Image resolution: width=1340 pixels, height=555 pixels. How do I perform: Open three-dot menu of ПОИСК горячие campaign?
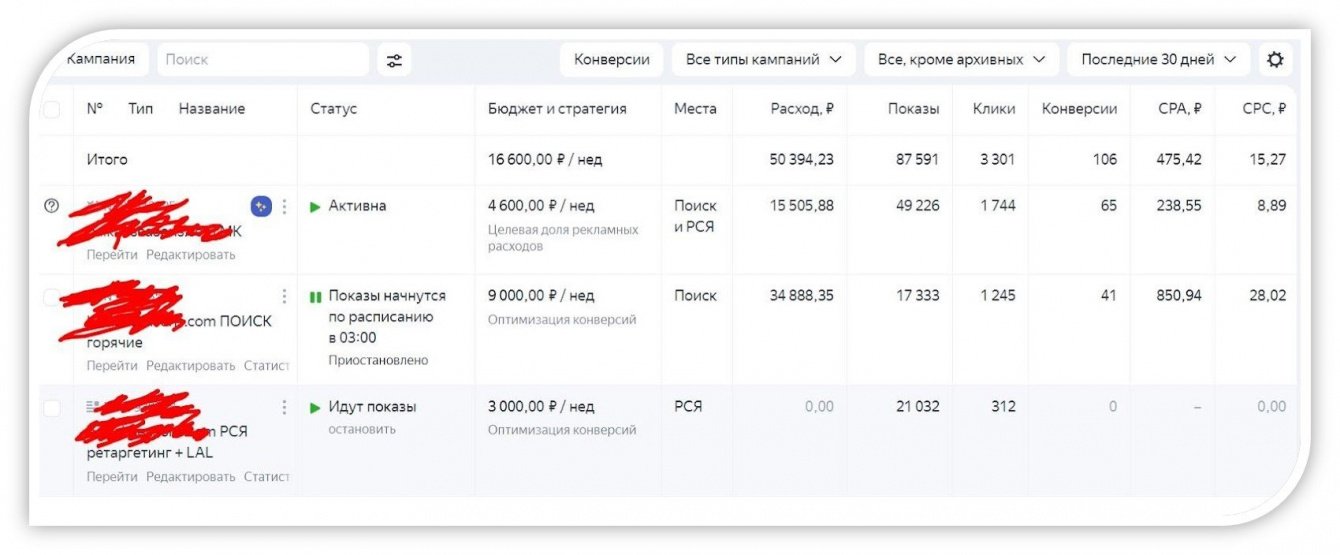284,297
